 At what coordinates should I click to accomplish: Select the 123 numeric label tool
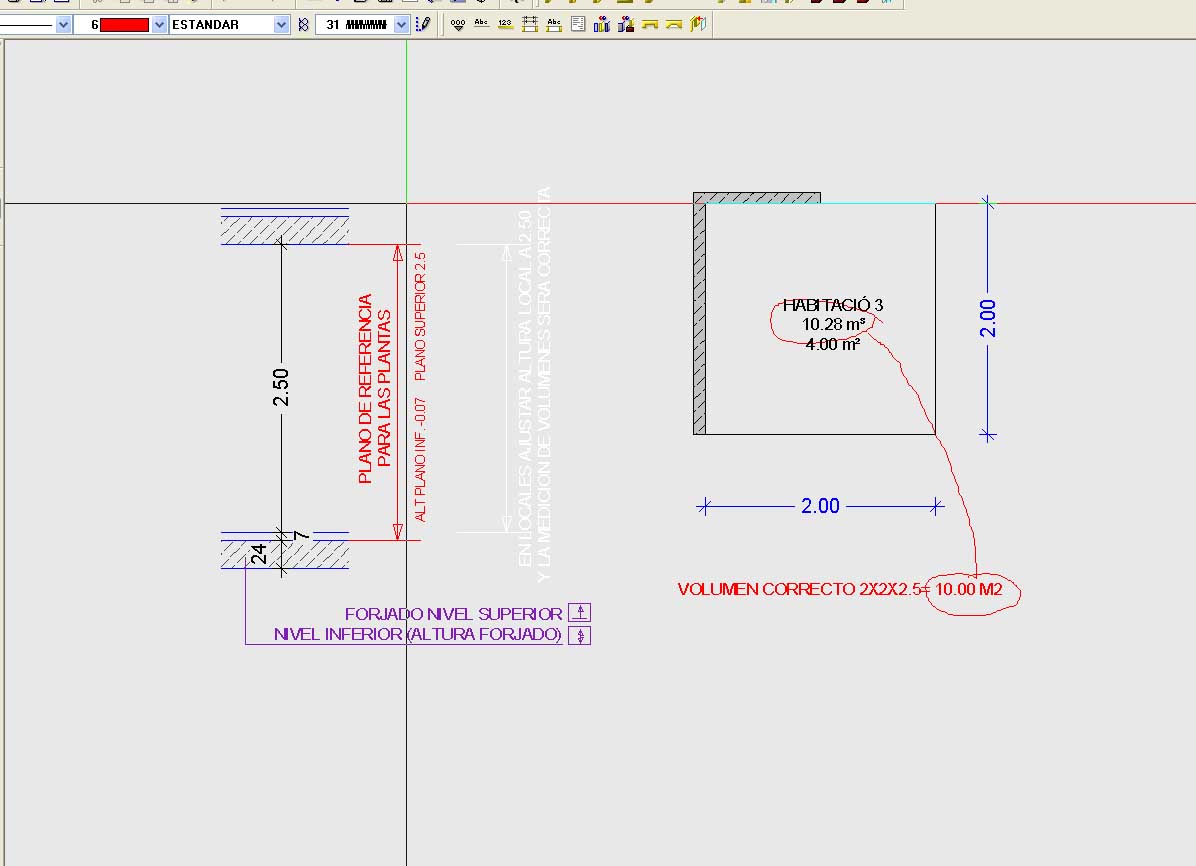tap(505, 24)
